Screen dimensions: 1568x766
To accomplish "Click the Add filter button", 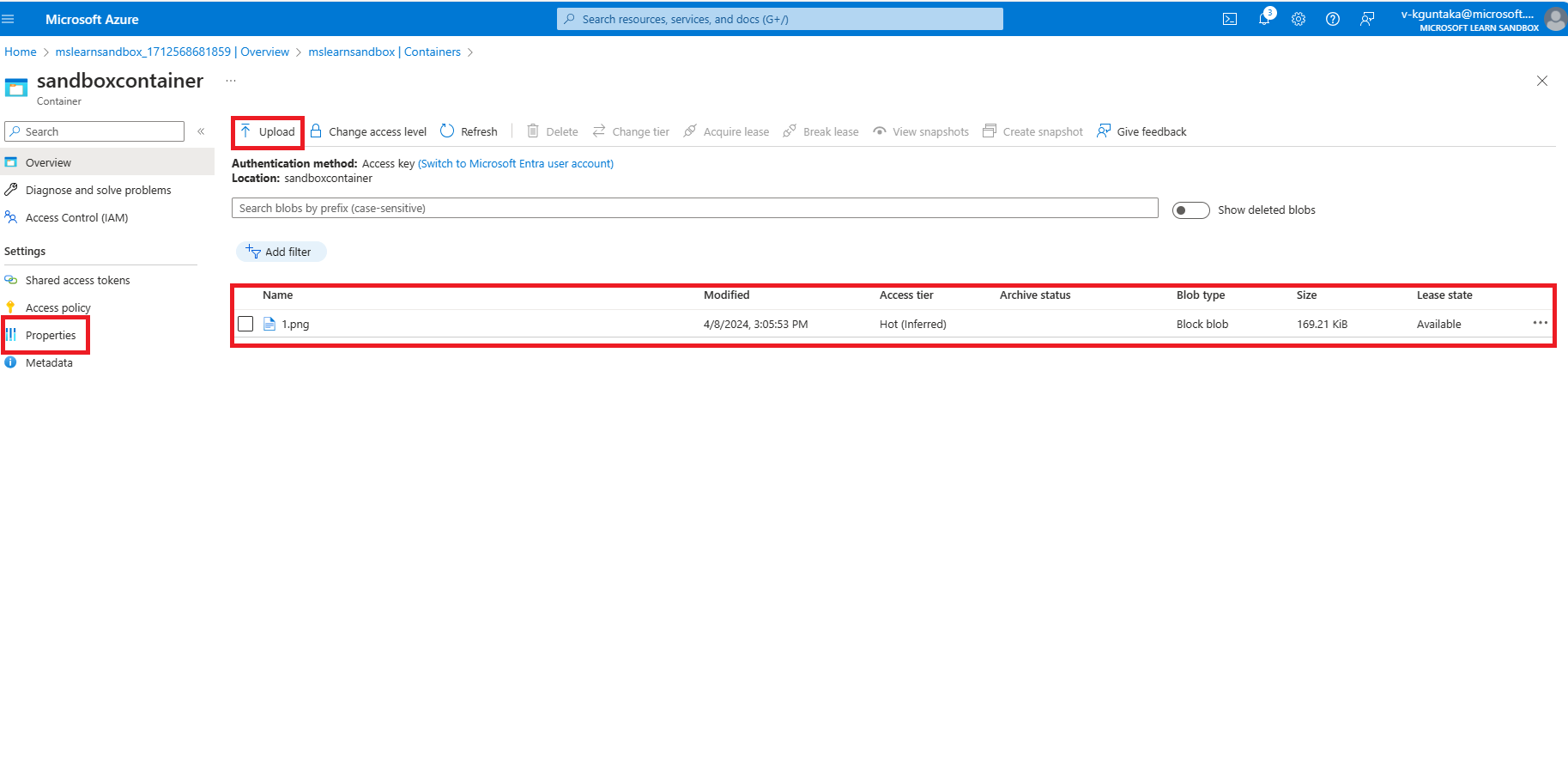I will pyautogui.click(x=282, y=252).
